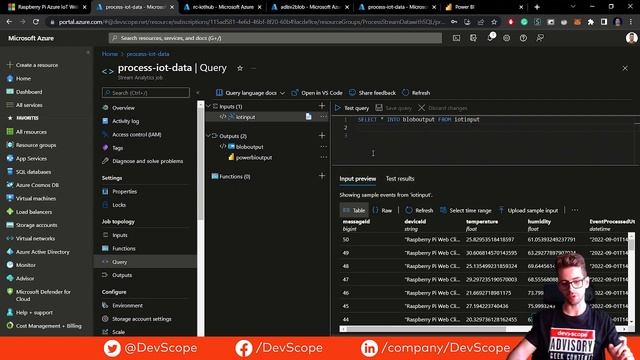Open more options for bloboutput

coord(324,147)
